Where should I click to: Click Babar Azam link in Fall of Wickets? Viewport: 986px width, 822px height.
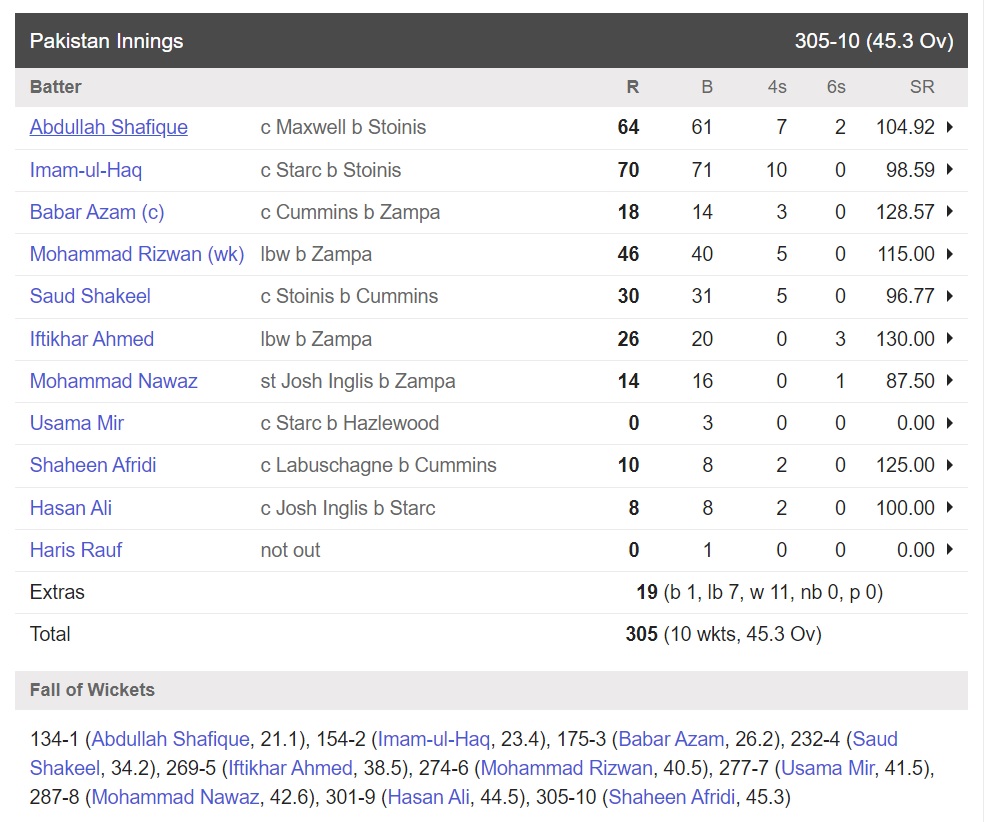click(671, 739)
